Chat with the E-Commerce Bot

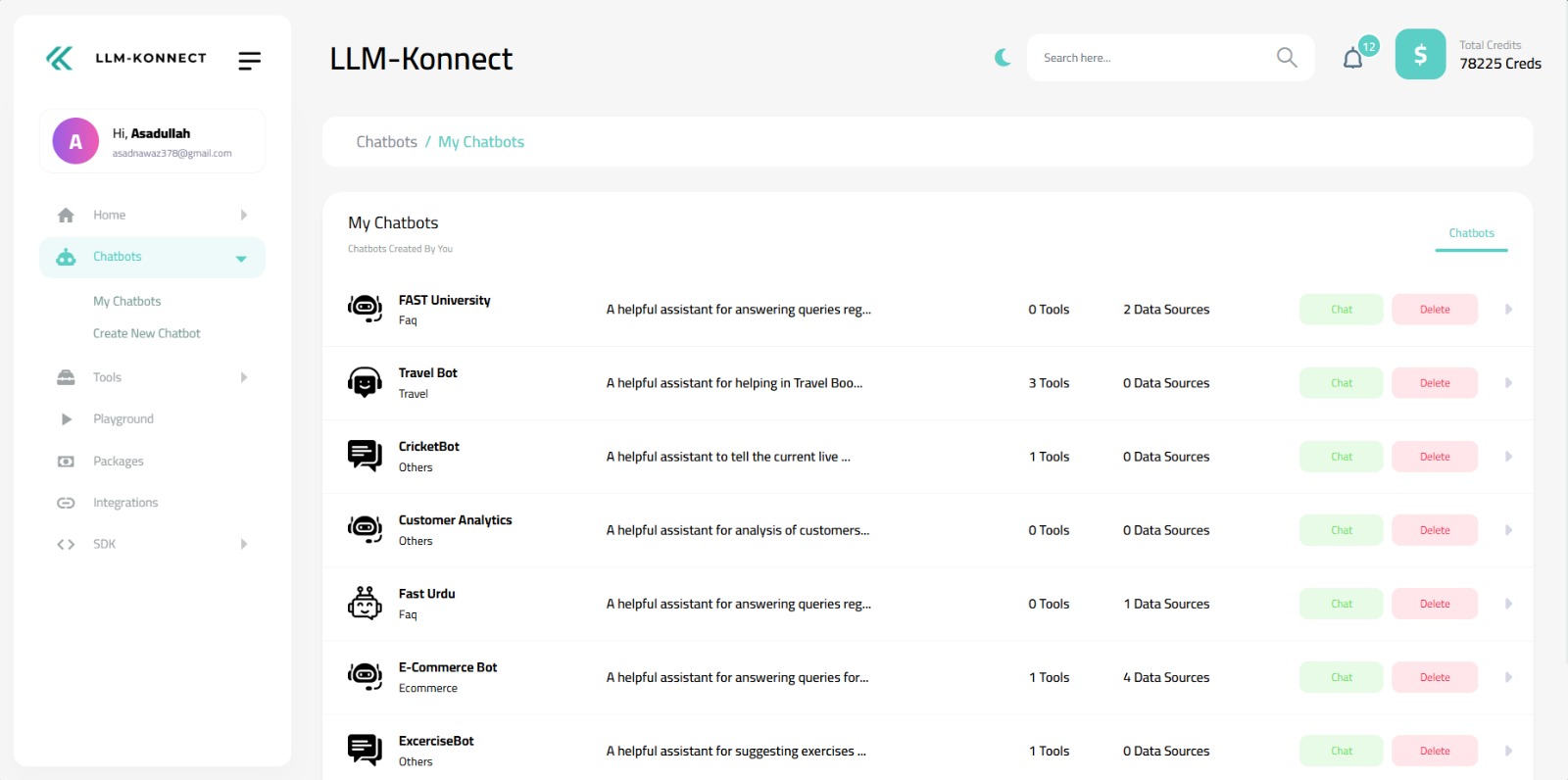tap(1341, 677)
